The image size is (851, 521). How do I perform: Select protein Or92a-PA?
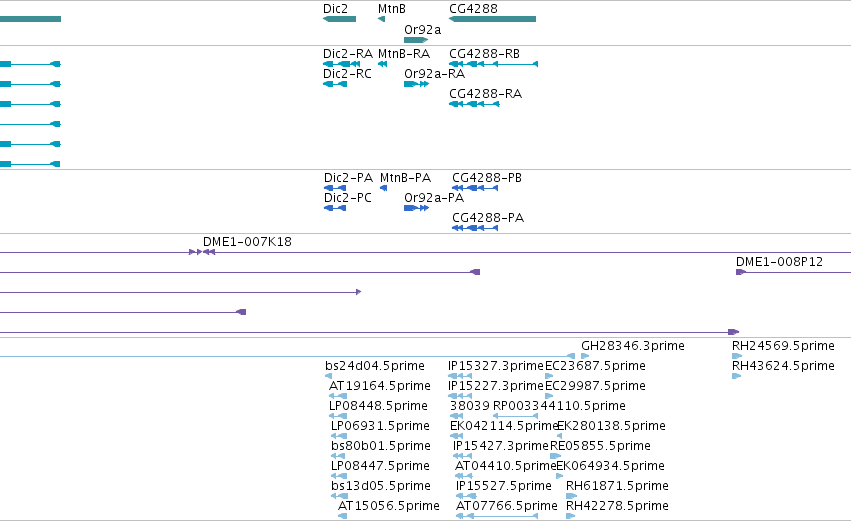434,198
